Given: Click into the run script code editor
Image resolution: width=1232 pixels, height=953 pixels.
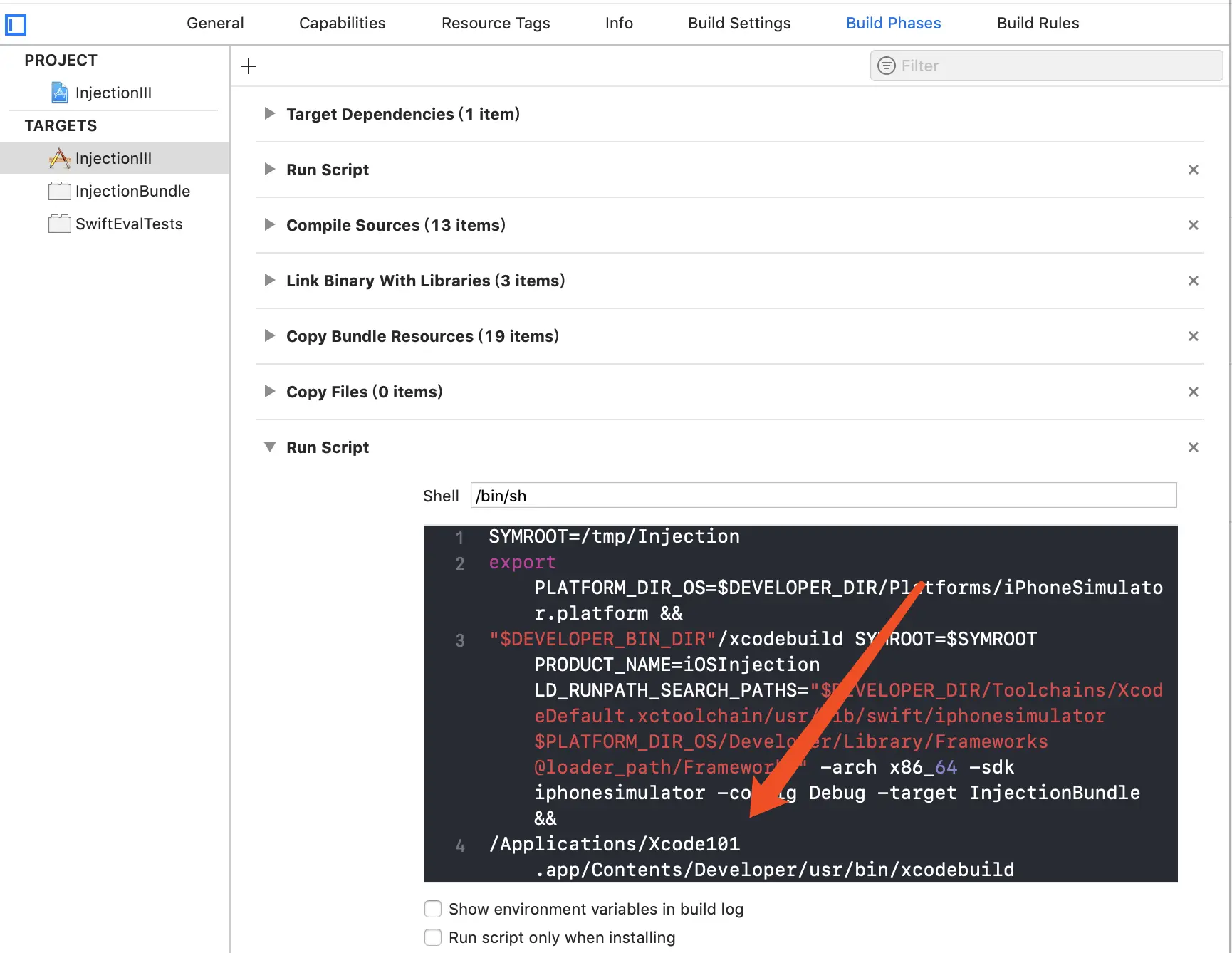Looking at the screenshot, I should [x=800, y=704].
